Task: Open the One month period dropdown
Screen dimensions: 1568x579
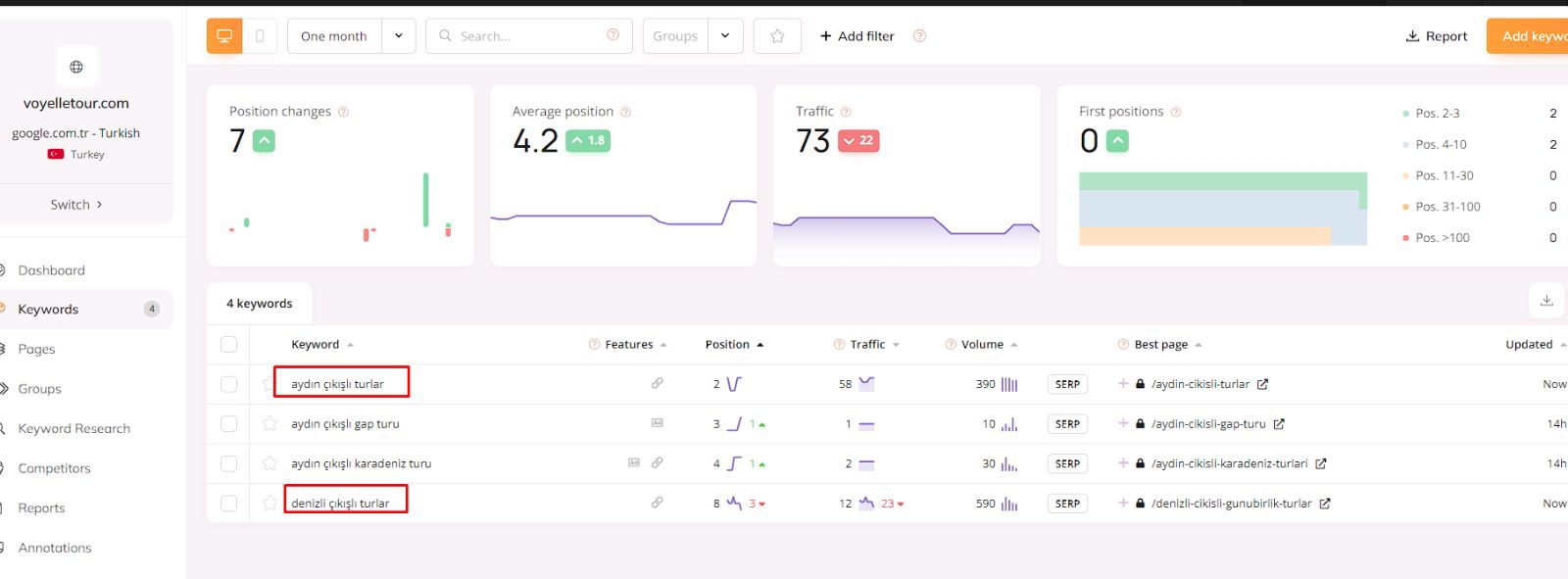Action: pyautogui.click(x=398, y=36)
